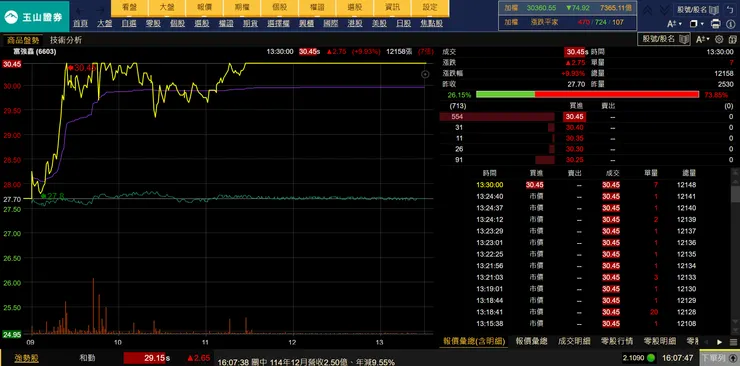740x366 pixels.
Task: Open the 大盤 yellow menu
Action: (167, 8)
